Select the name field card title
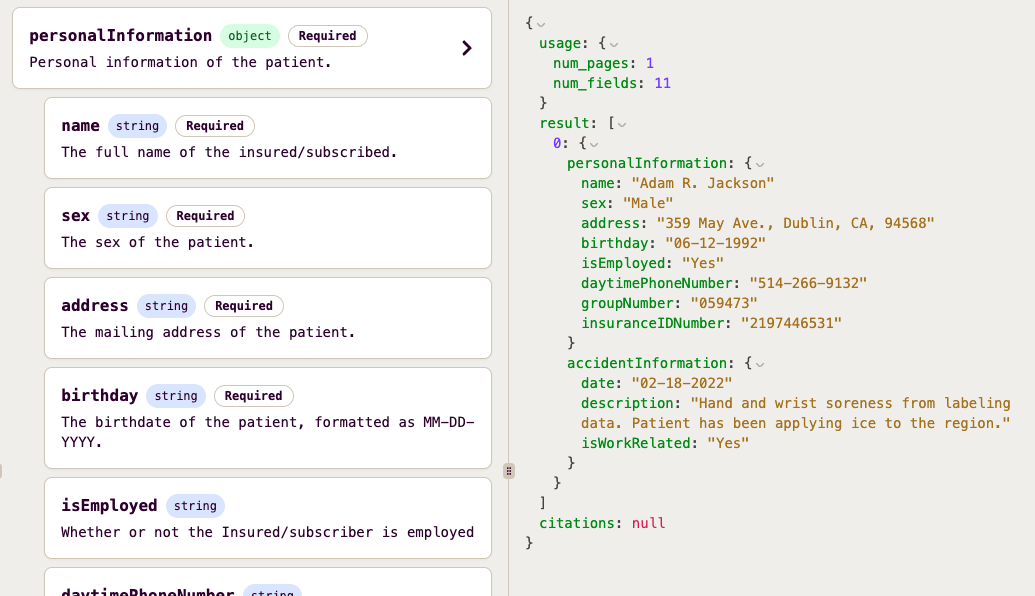 [x=81, y=125]
